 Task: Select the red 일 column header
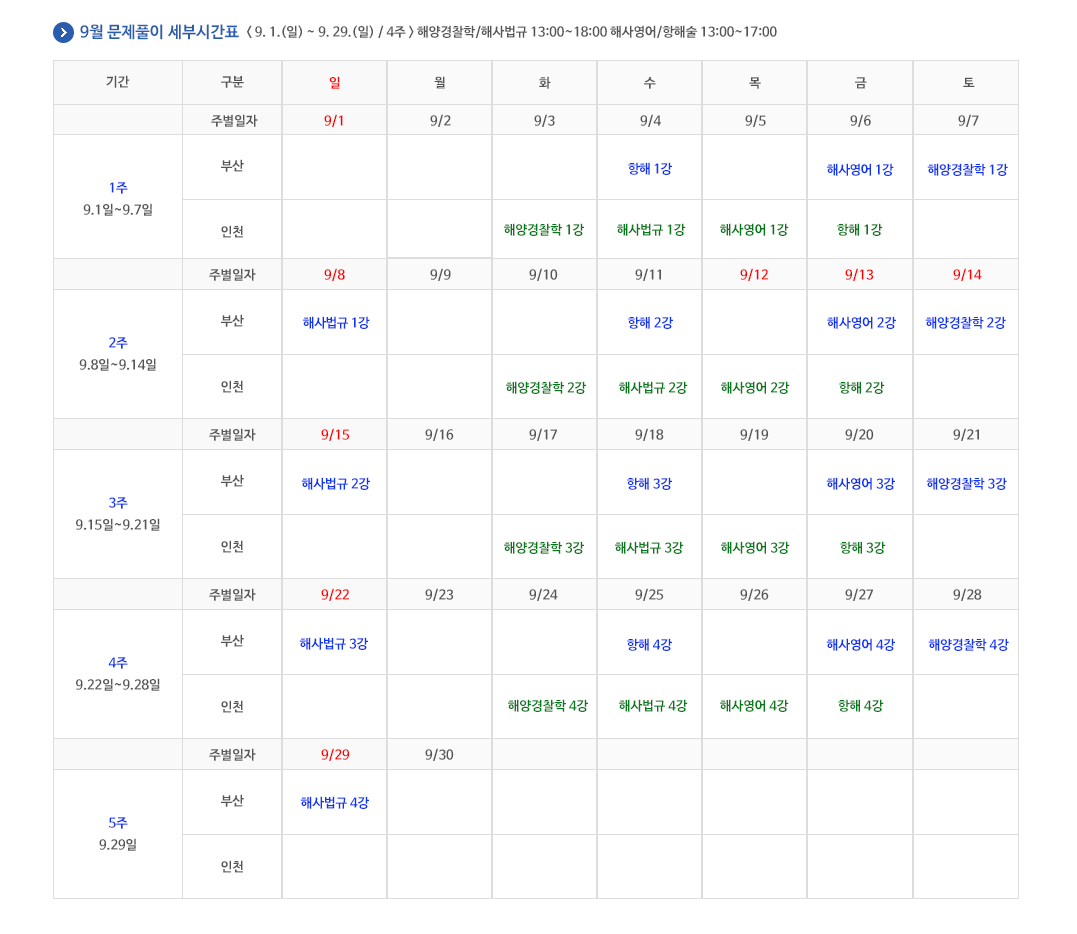click(x=334, y=83)
